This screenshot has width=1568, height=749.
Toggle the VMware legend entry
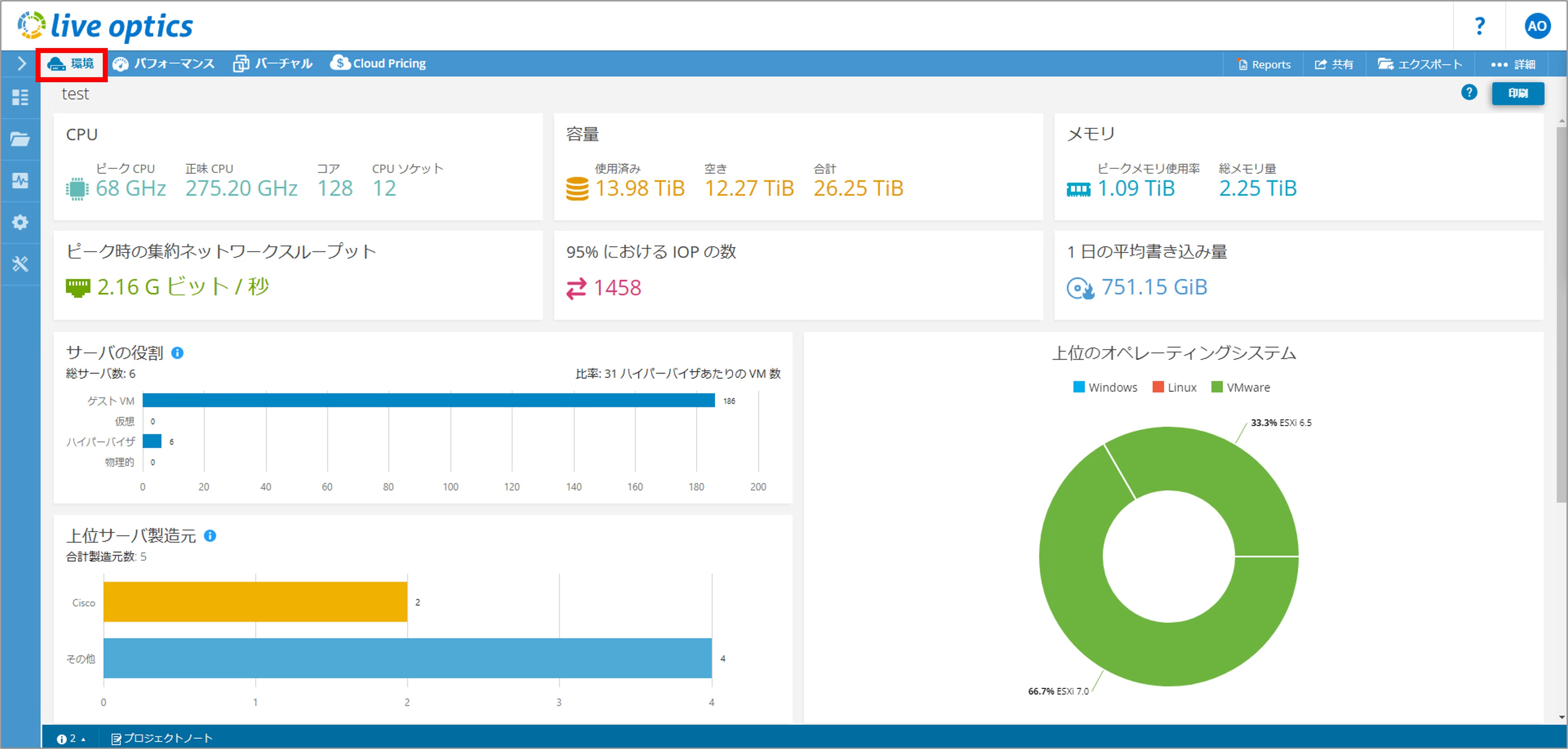(1240, 387)
